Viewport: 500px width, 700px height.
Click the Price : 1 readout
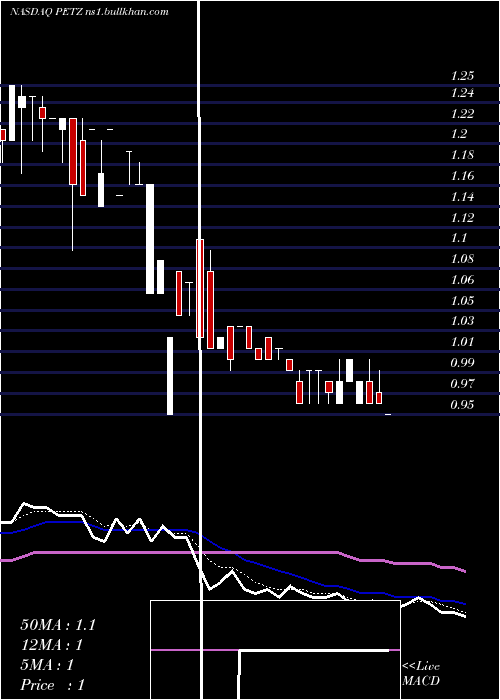pos(52,685)
